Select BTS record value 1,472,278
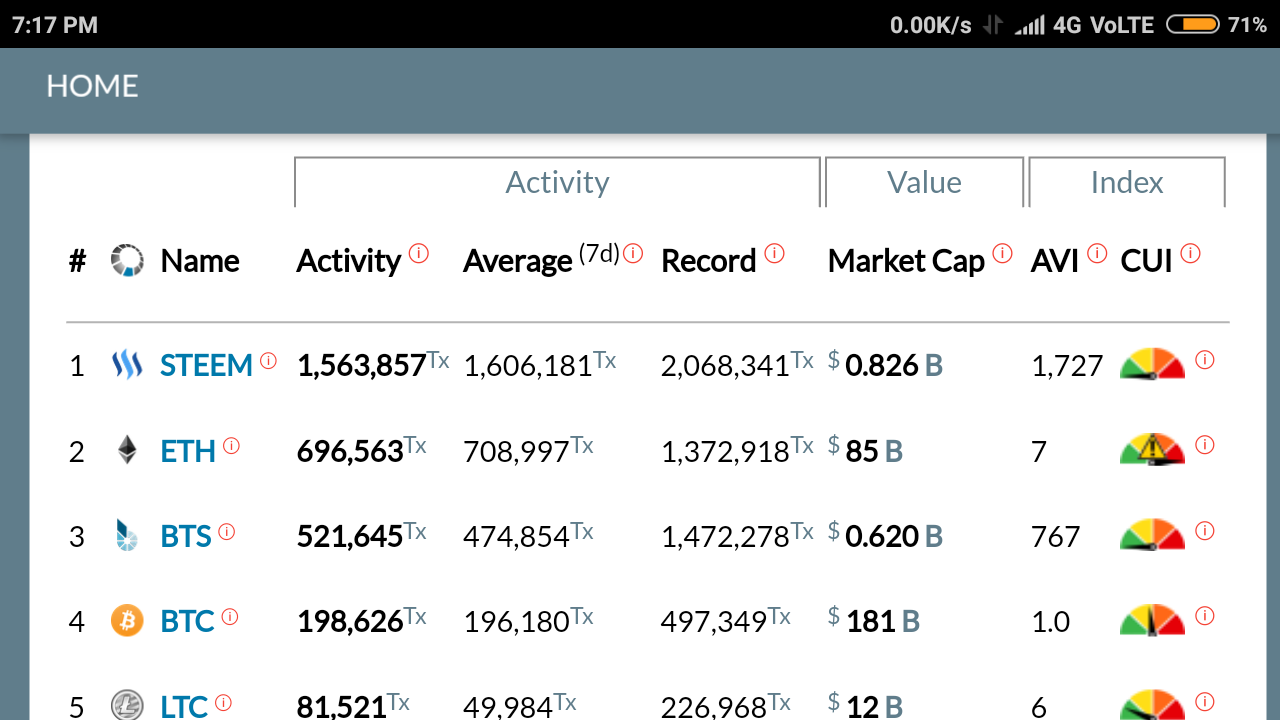Viewport: 1280px width, 720px height. pyautogui.click(x=725, y=537)
